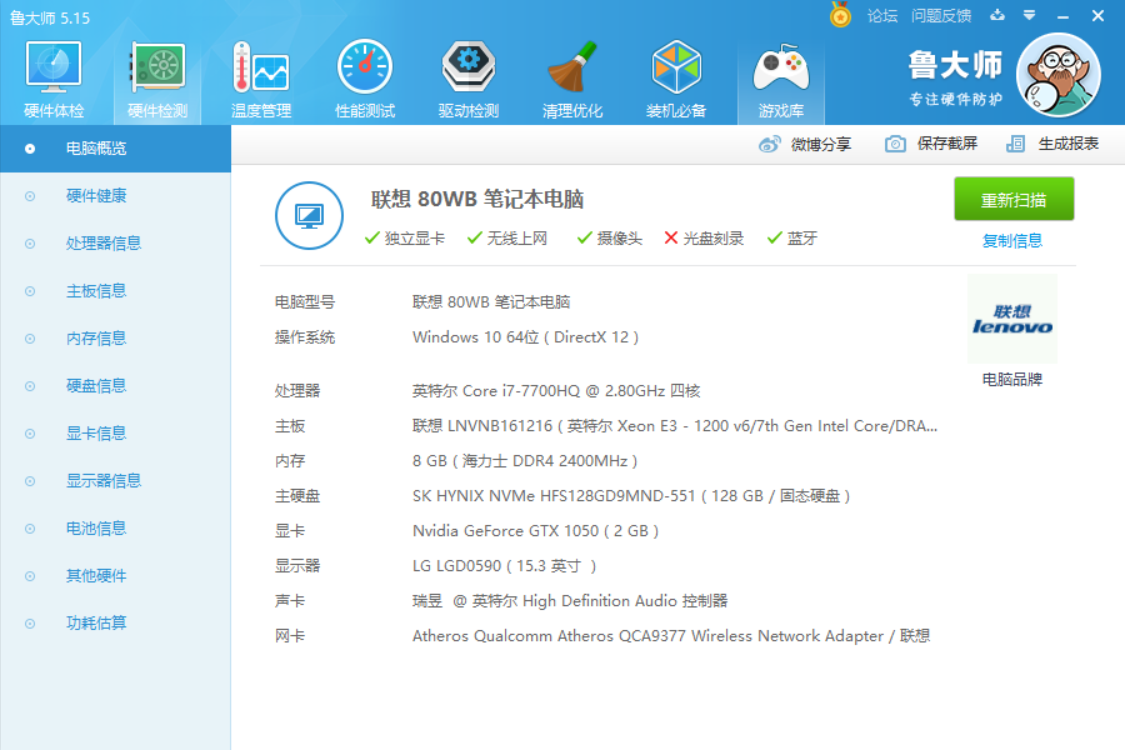Select the 硬件检测 (Hardware Detection) icon
The image size is (1125, 750).
click(156, 68)
